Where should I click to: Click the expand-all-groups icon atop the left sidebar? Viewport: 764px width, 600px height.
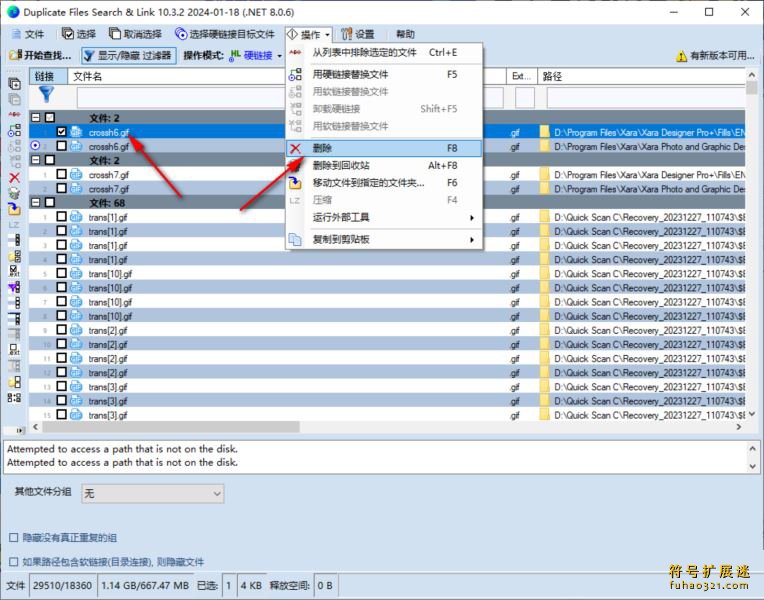[15, 84]
